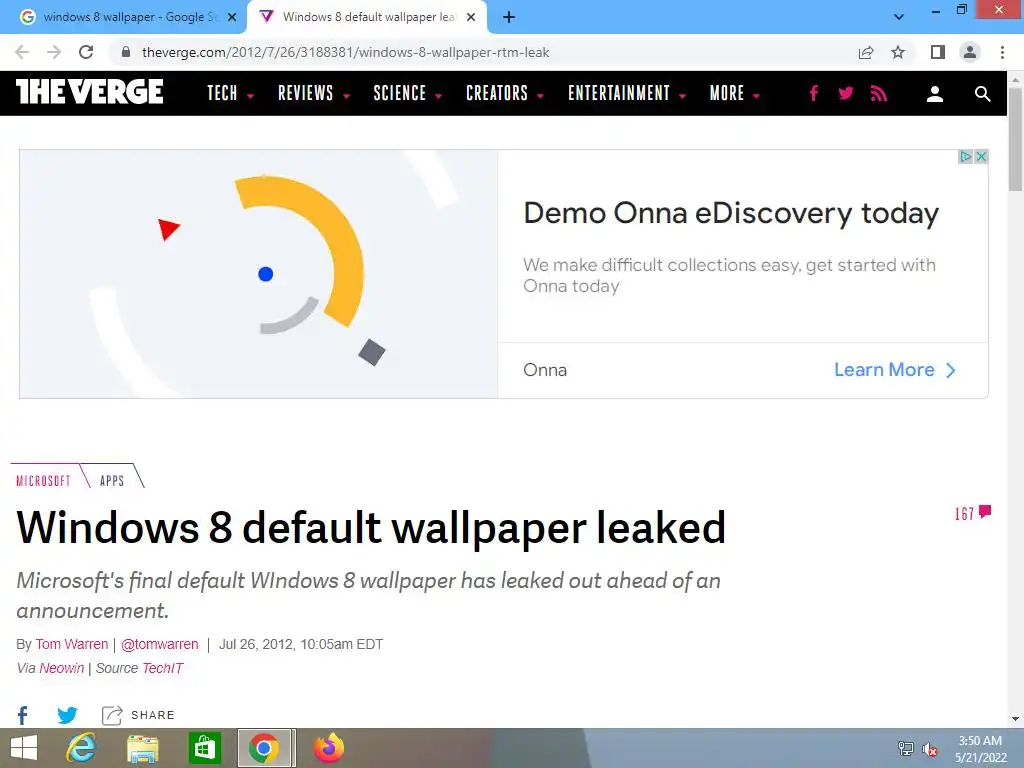Click Learn More on the Onna ad
Viewport: 1024px width, 768px height.
click(895, 370)
